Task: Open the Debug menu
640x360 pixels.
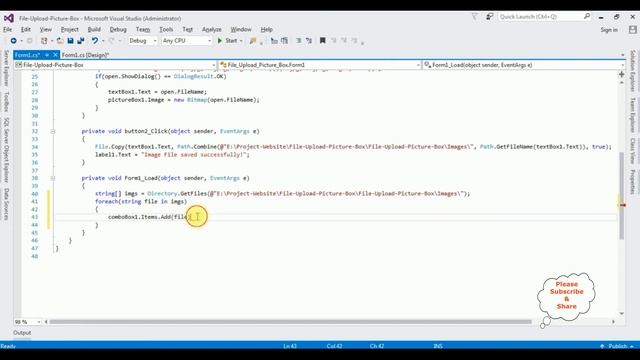Action: tap(118, 29)
